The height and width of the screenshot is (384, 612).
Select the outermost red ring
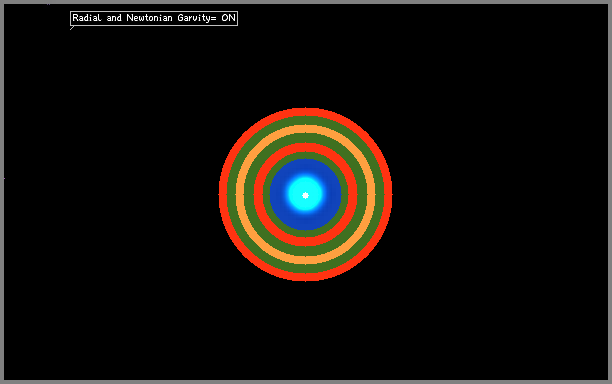click(x=306, y=112)
